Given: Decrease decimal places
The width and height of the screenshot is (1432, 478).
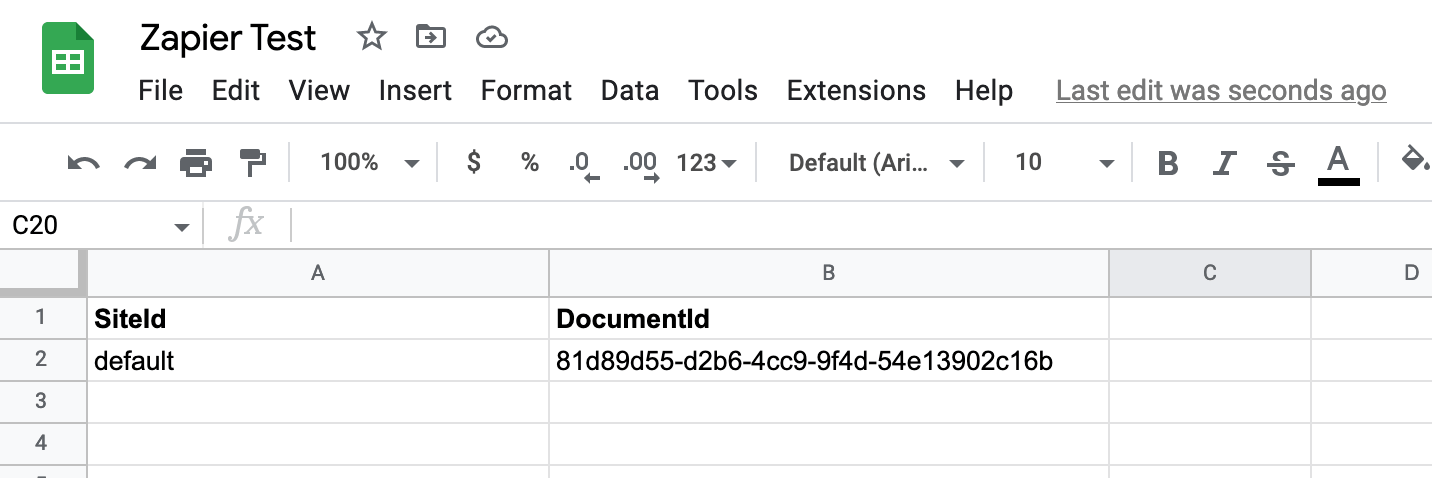Looking at the screenshot, I should click(584, 165).
